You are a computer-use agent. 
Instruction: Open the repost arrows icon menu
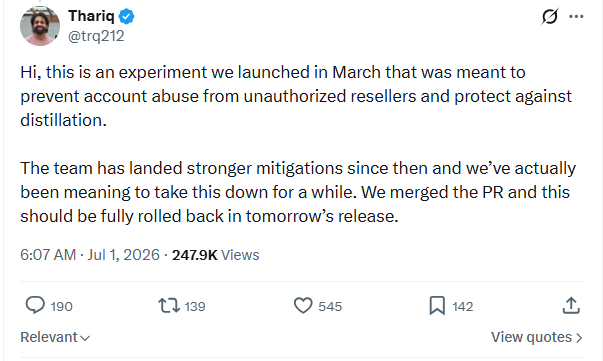point(169,306)
